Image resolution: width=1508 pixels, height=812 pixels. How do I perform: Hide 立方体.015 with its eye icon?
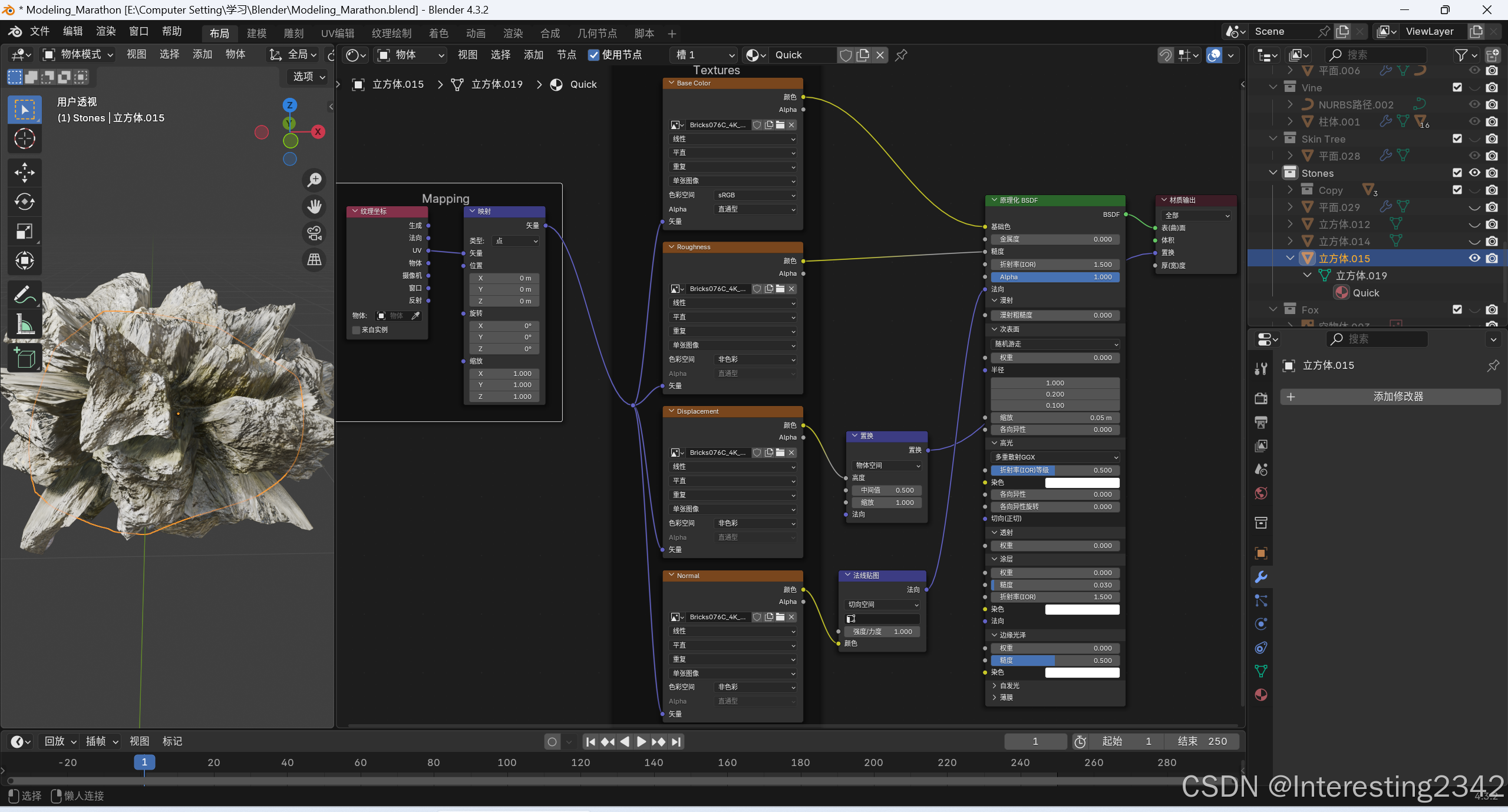pos(1474,258)
